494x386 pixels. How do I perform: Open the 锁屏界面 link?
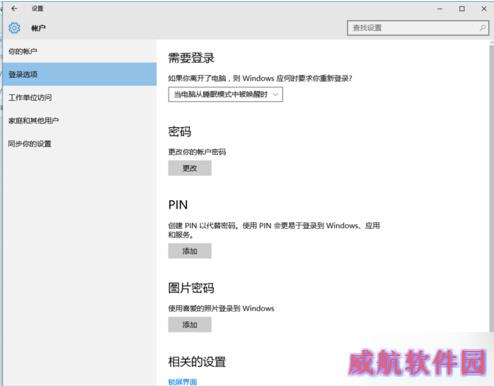tap(183, 382)
